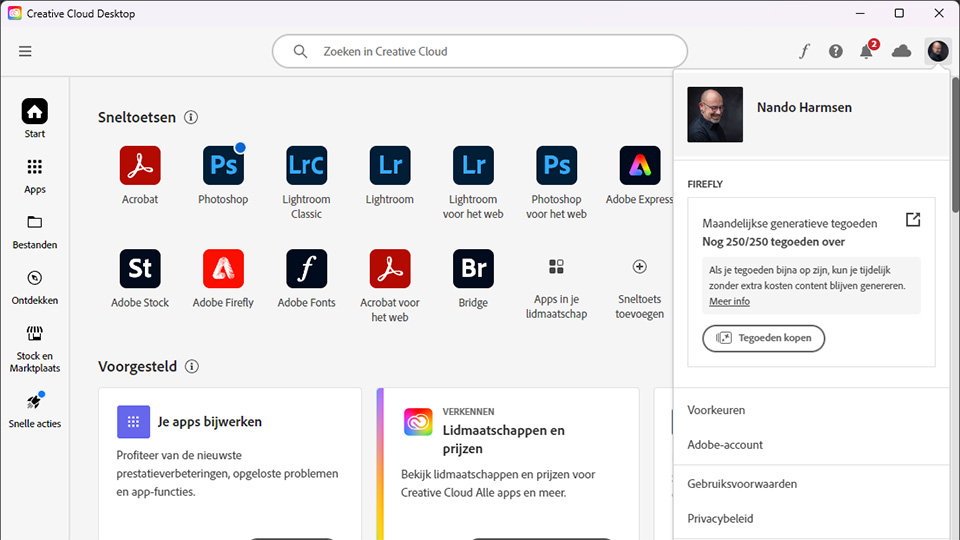
Task: Open Adobe Firefly shortcut
Action: coord(223,279)
